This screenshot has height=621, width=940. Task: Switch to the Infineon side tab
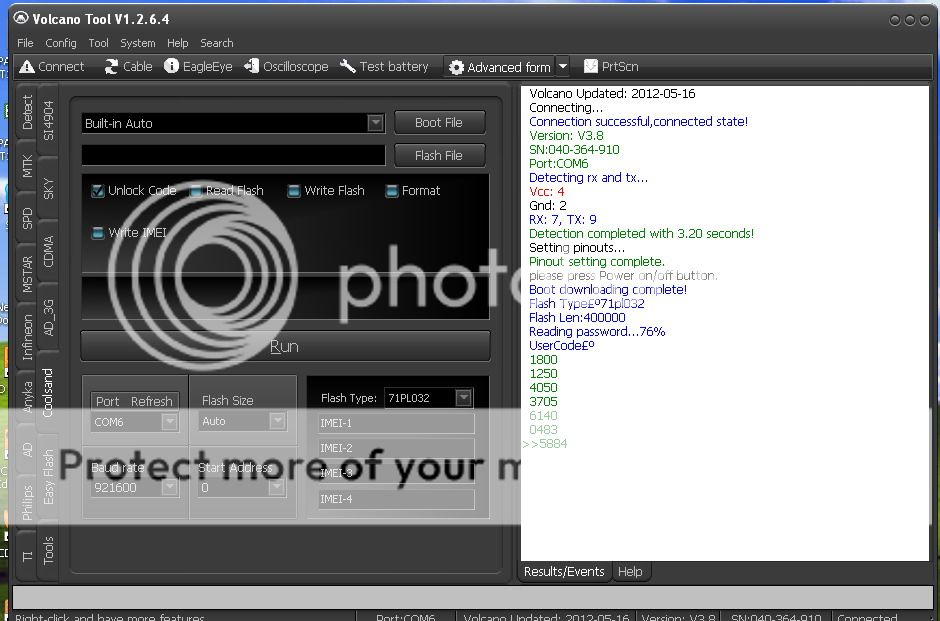tap(27, 336)
